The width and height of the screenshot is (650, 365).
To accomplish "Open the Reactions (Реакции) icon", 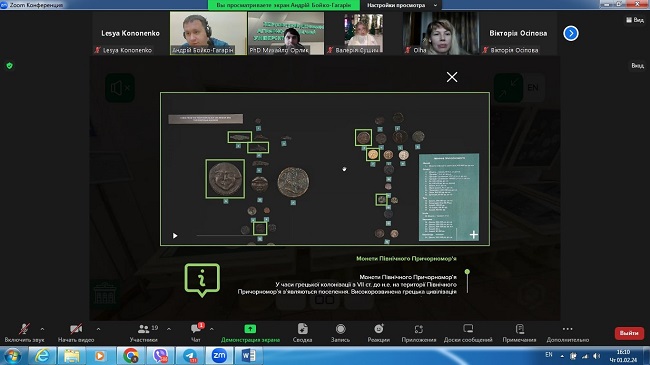I will 378,329.
